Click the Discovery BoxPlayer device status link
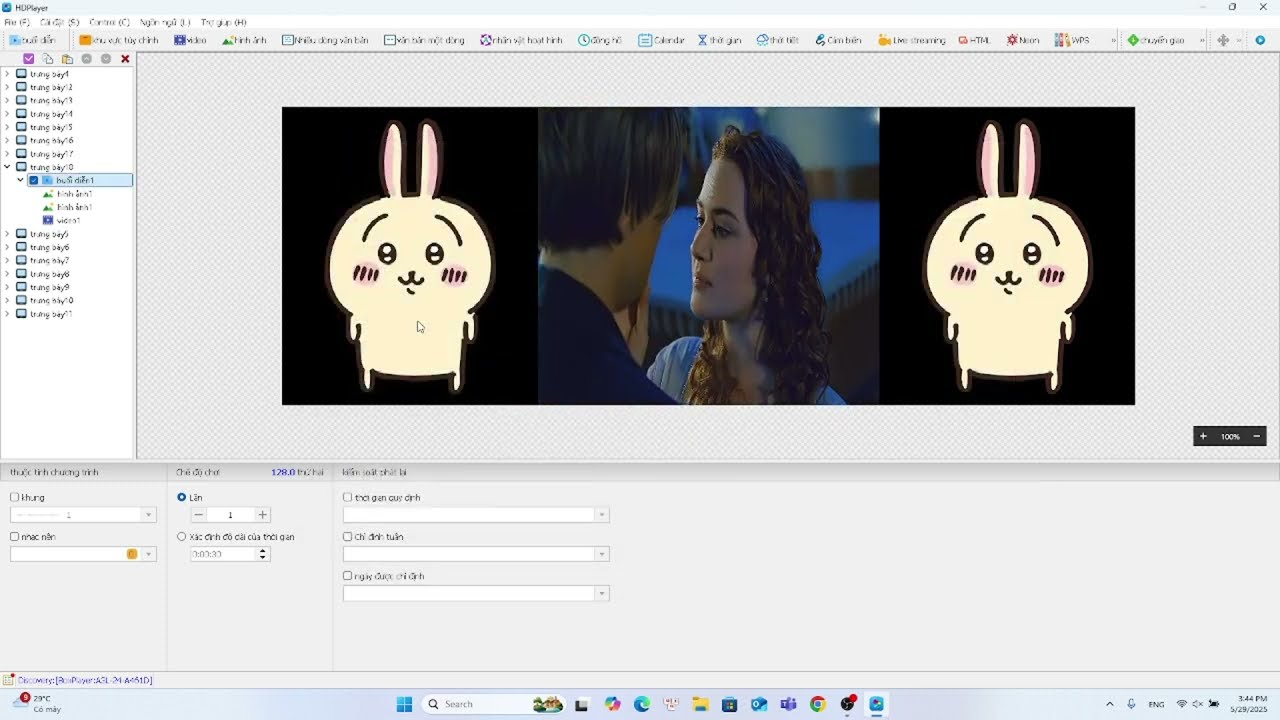Screen dimensions: 1280x720 click(x=85, y=680)
